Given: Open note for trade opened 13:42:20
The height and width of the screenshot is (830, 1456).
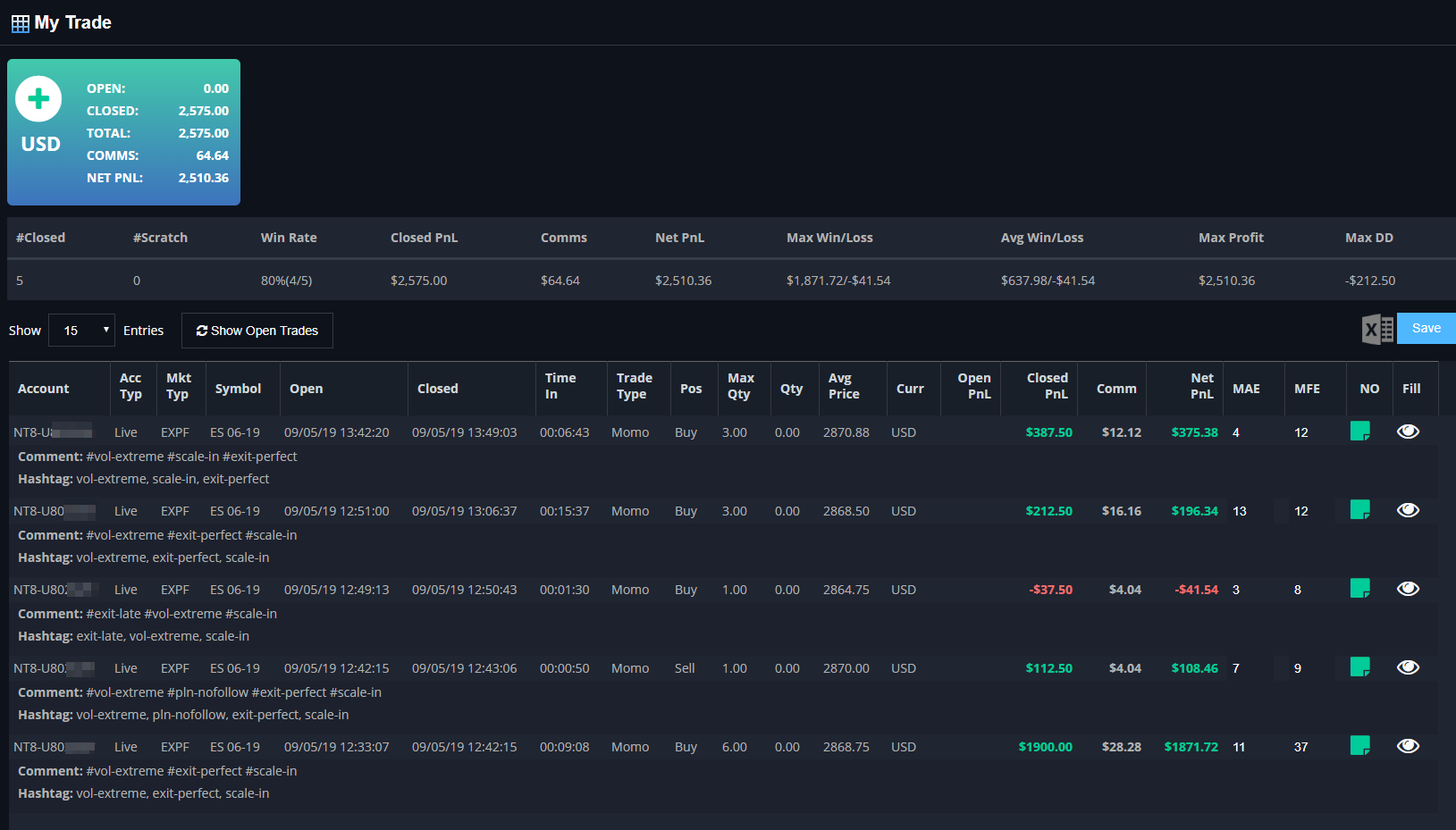Looking at the screenshot, I should tap(1359, 432).
